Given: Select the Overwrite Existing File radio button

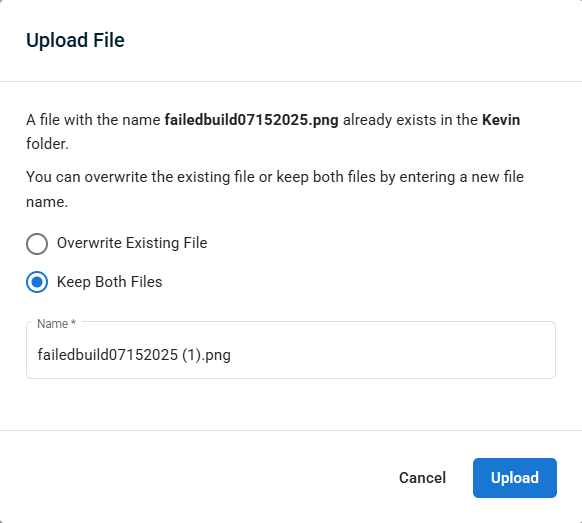Looking at the screenshot, I should (x=37, y=244).
